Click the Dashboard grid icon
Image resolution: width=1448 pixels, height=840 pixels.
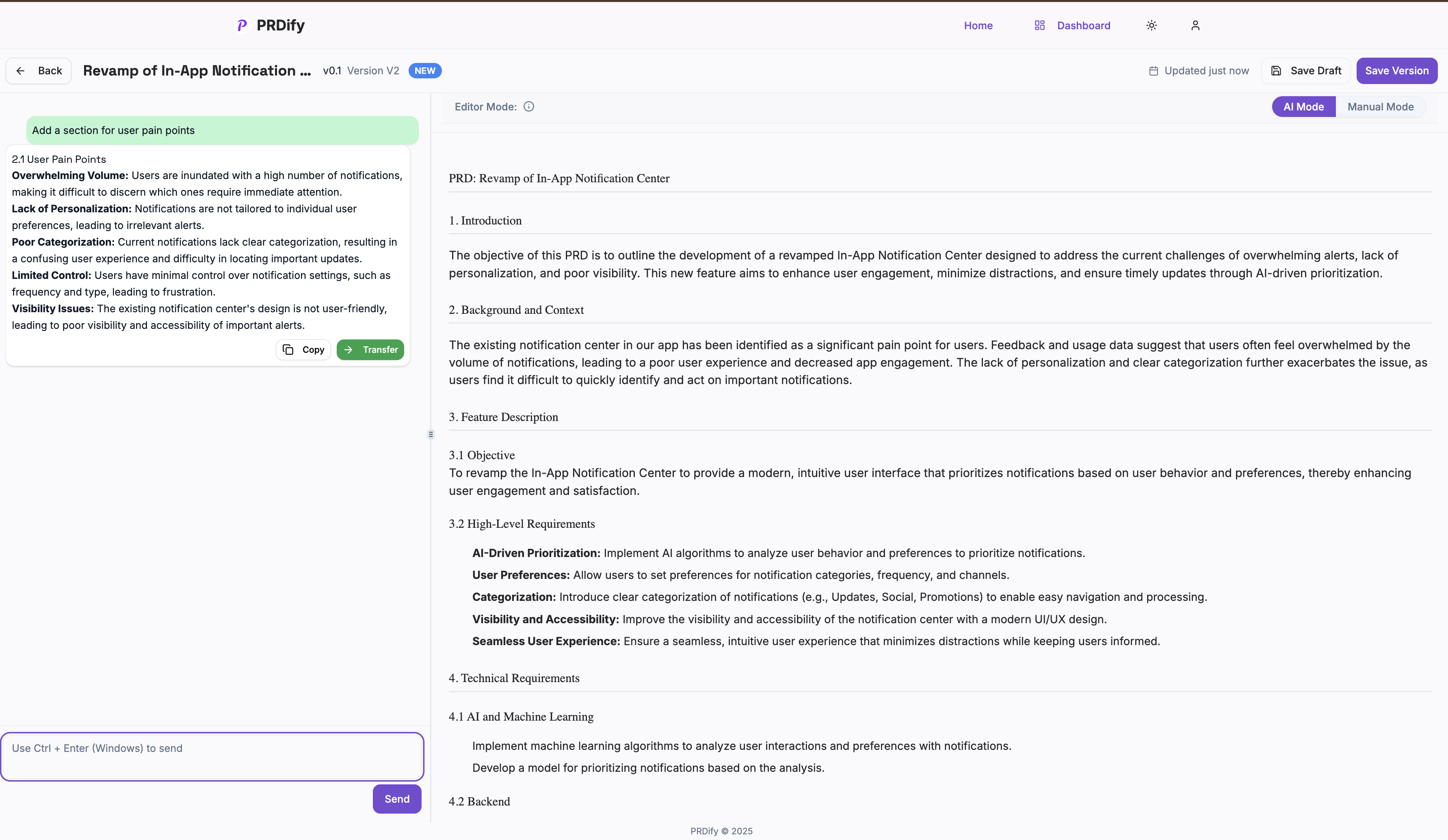click(1039, 25)
